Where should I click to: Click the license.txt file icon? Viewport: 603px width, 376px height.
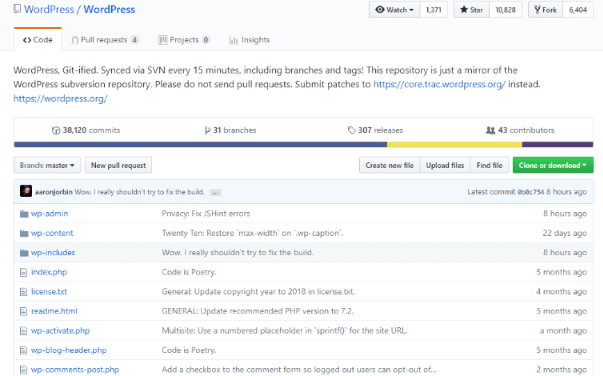point(23,292)
